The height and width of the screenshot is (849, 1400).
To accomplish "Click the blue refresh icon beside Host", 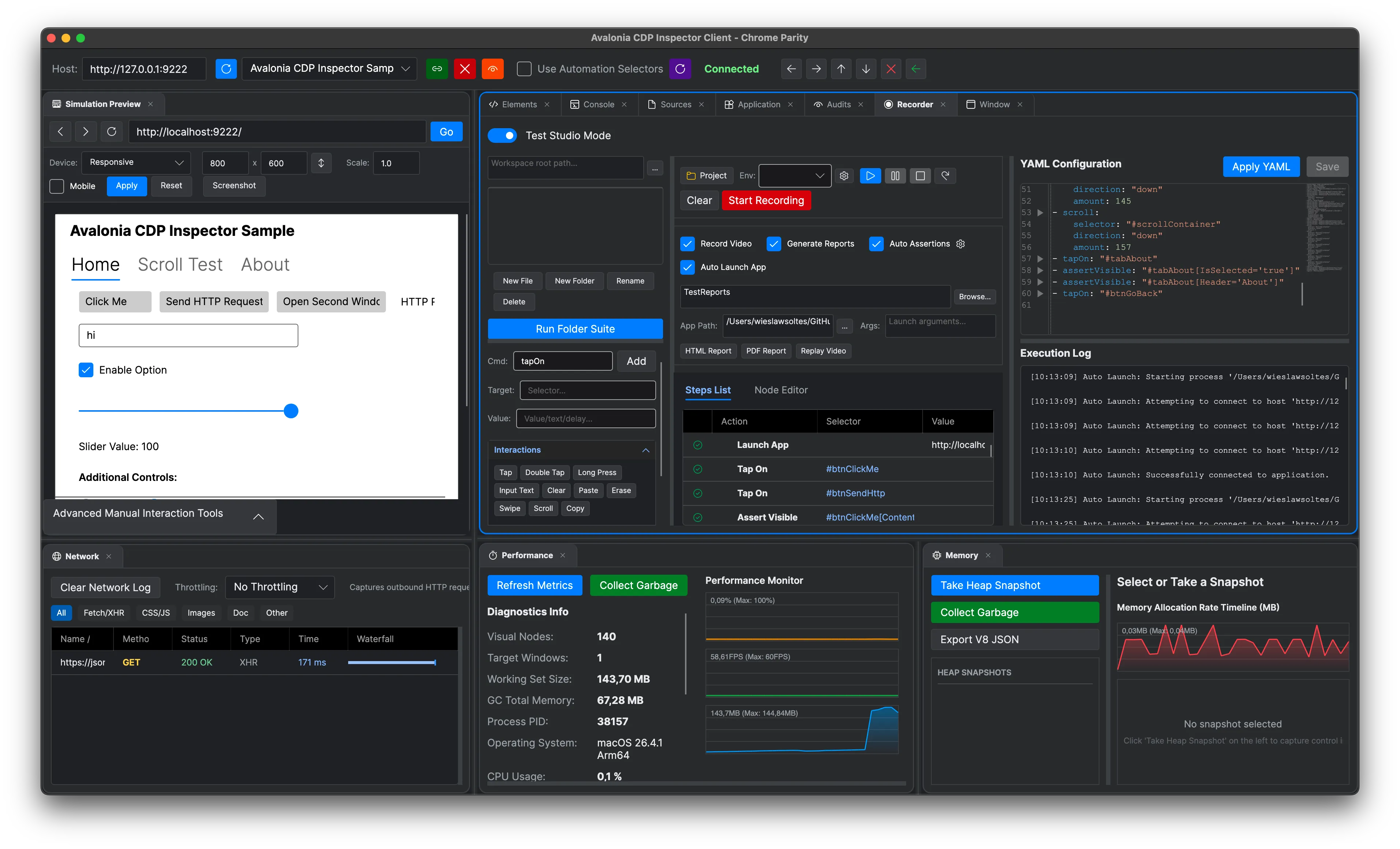I will pyautogui.click(x=226, y=69).
